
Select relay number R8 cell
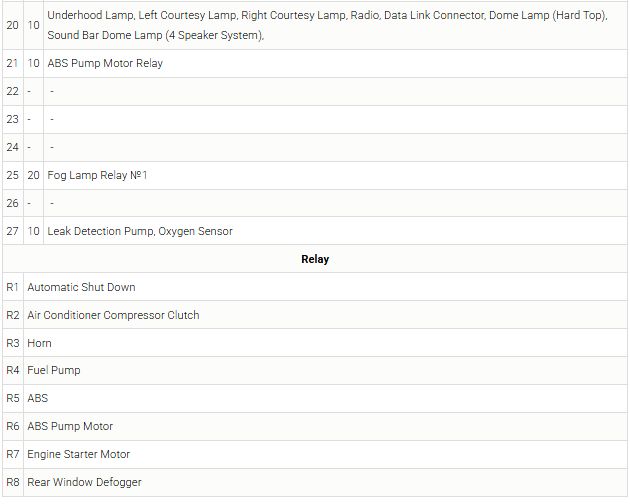click(x=12, y=482)
